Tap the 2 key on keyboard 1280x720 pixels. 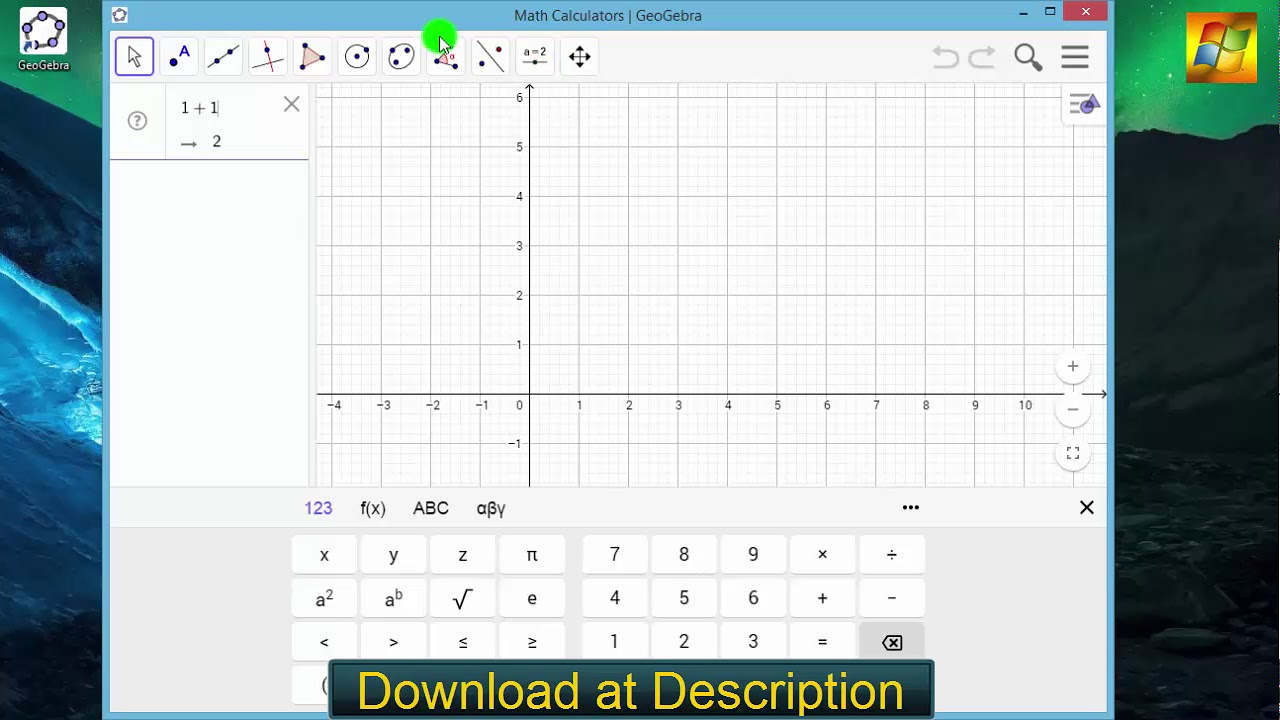(x=684, y=642)
